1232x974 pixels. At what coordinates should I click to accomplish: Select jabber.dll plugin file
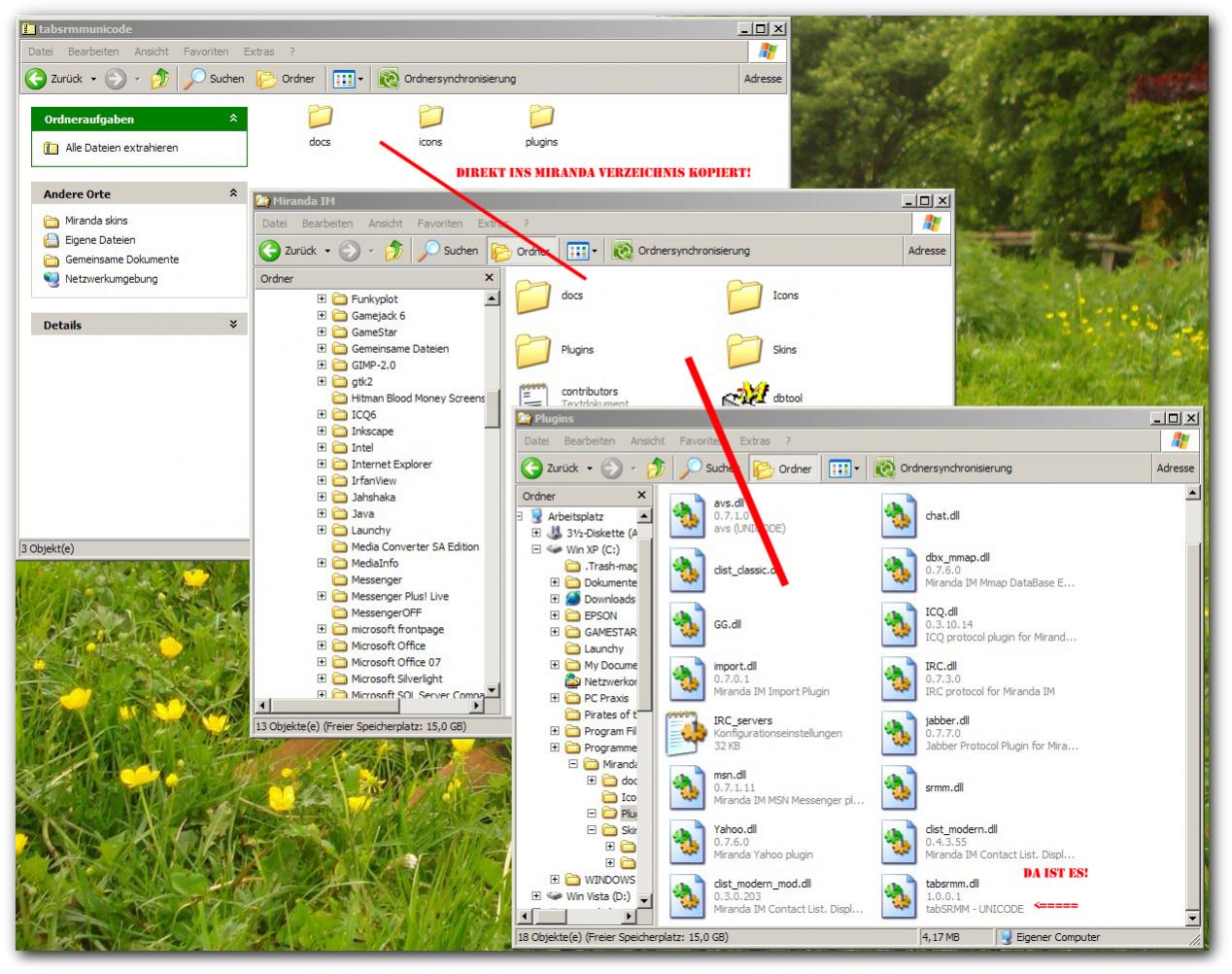click(980, 734)
